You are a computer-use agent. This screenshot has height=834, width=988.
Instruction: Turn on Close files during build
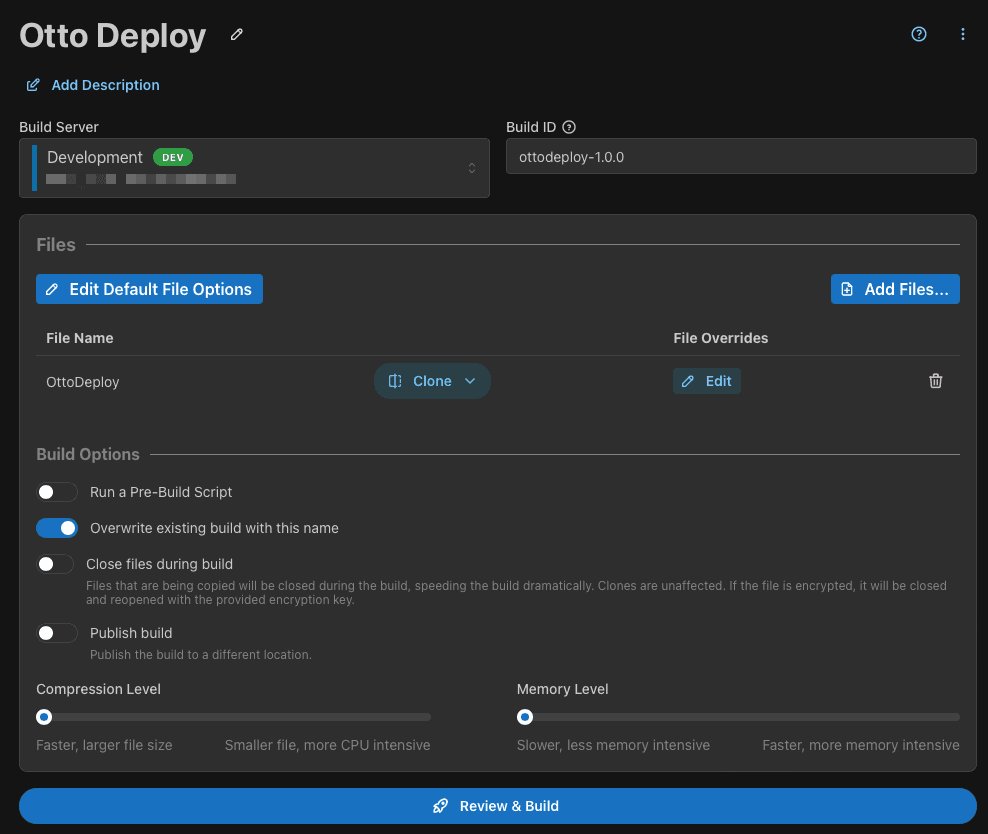57,564
